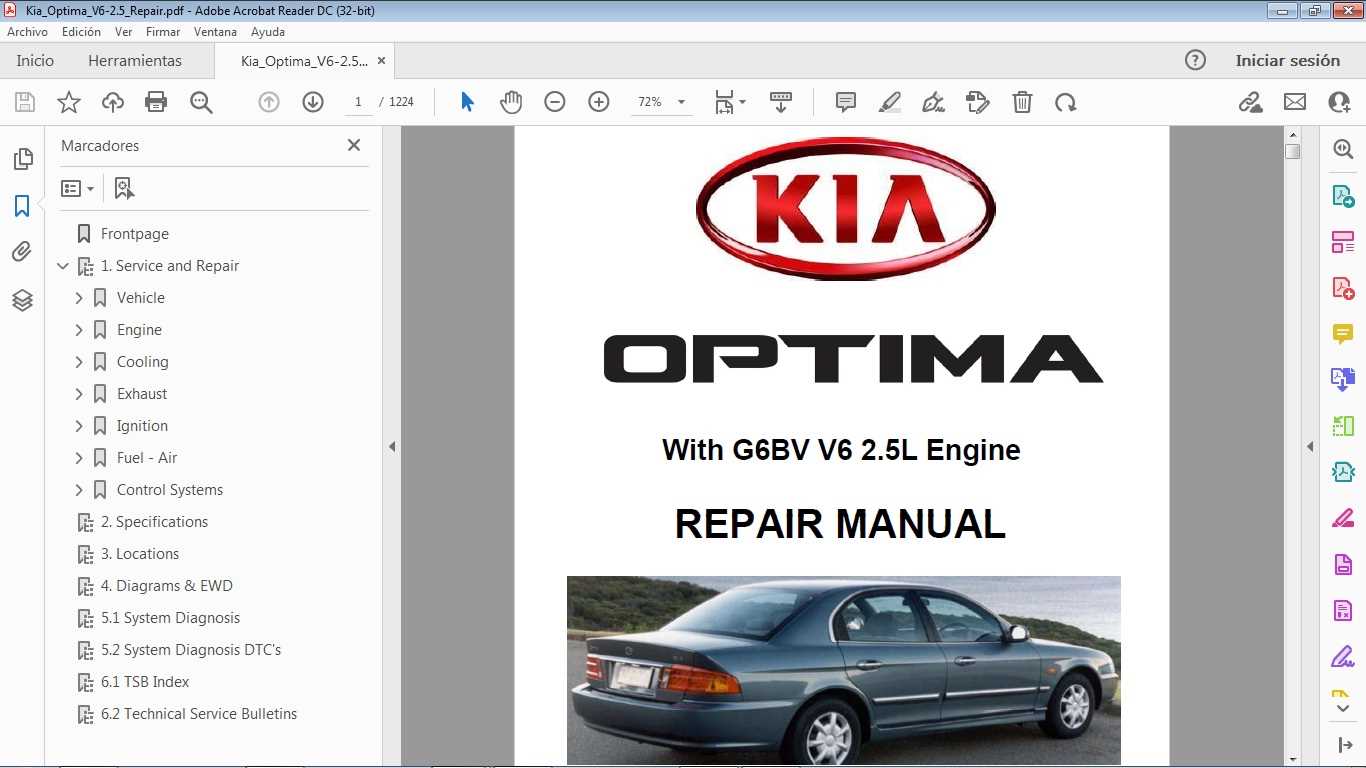The image size is (1366, 768).
Task: Click the vertical scrollbar thumb
Action: pyautogui.click(x=1293, y=152)
